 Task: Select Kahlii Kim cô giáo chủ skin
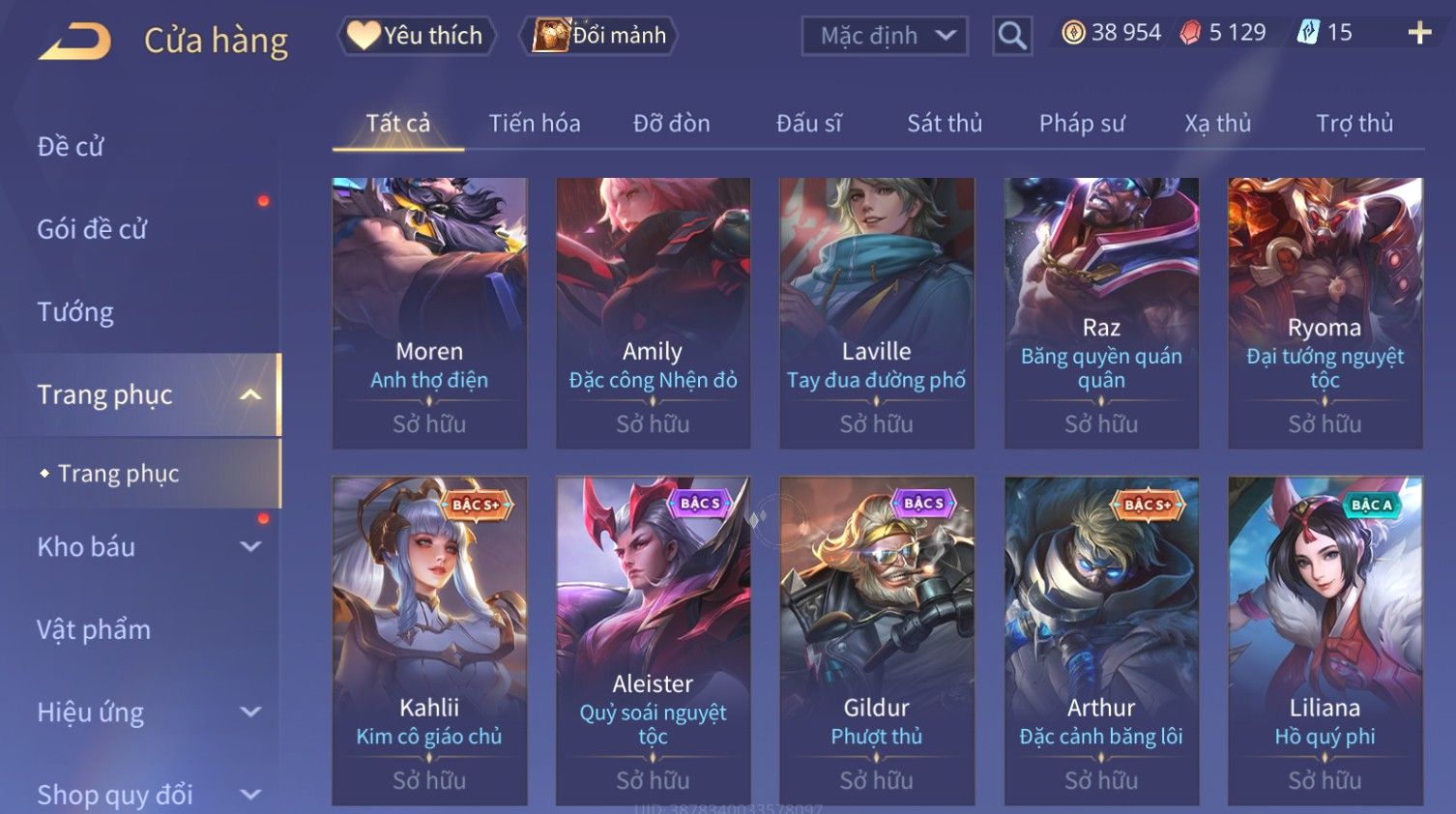[x=429, y=641]
